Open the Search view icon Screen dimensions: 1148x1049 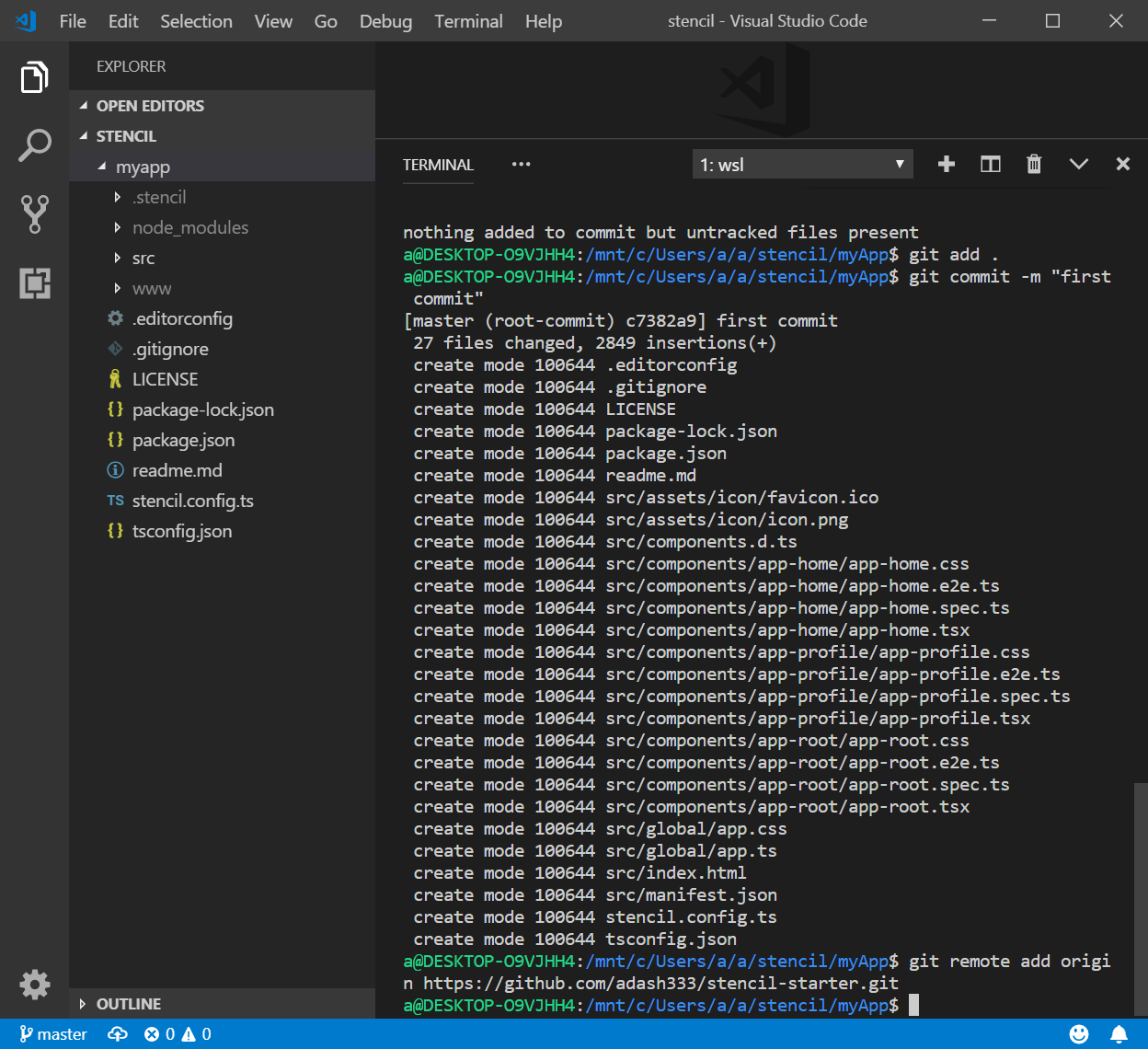click(x=34, y=145)
